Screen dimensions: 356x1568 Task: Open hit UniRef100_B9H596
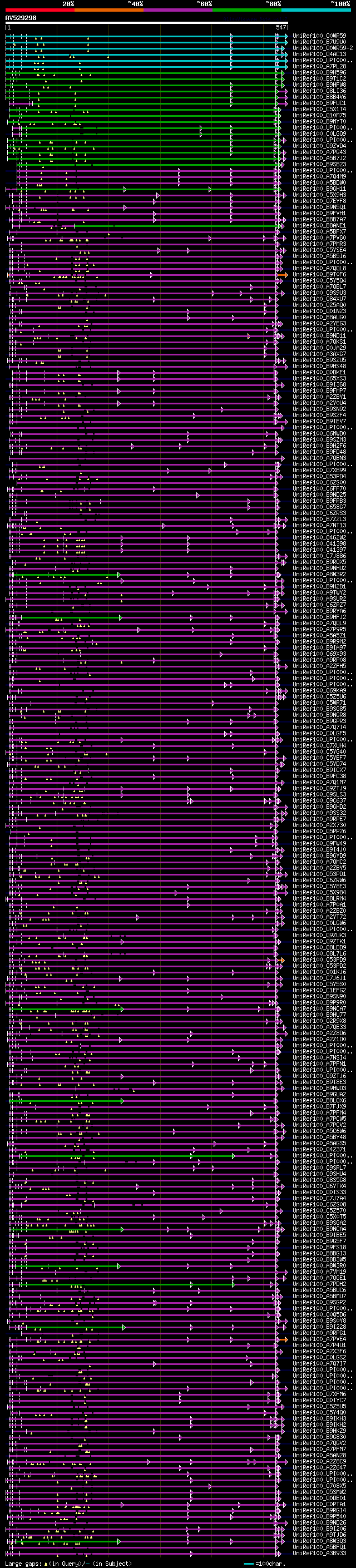pyautogui.click(x=319, y=72)
